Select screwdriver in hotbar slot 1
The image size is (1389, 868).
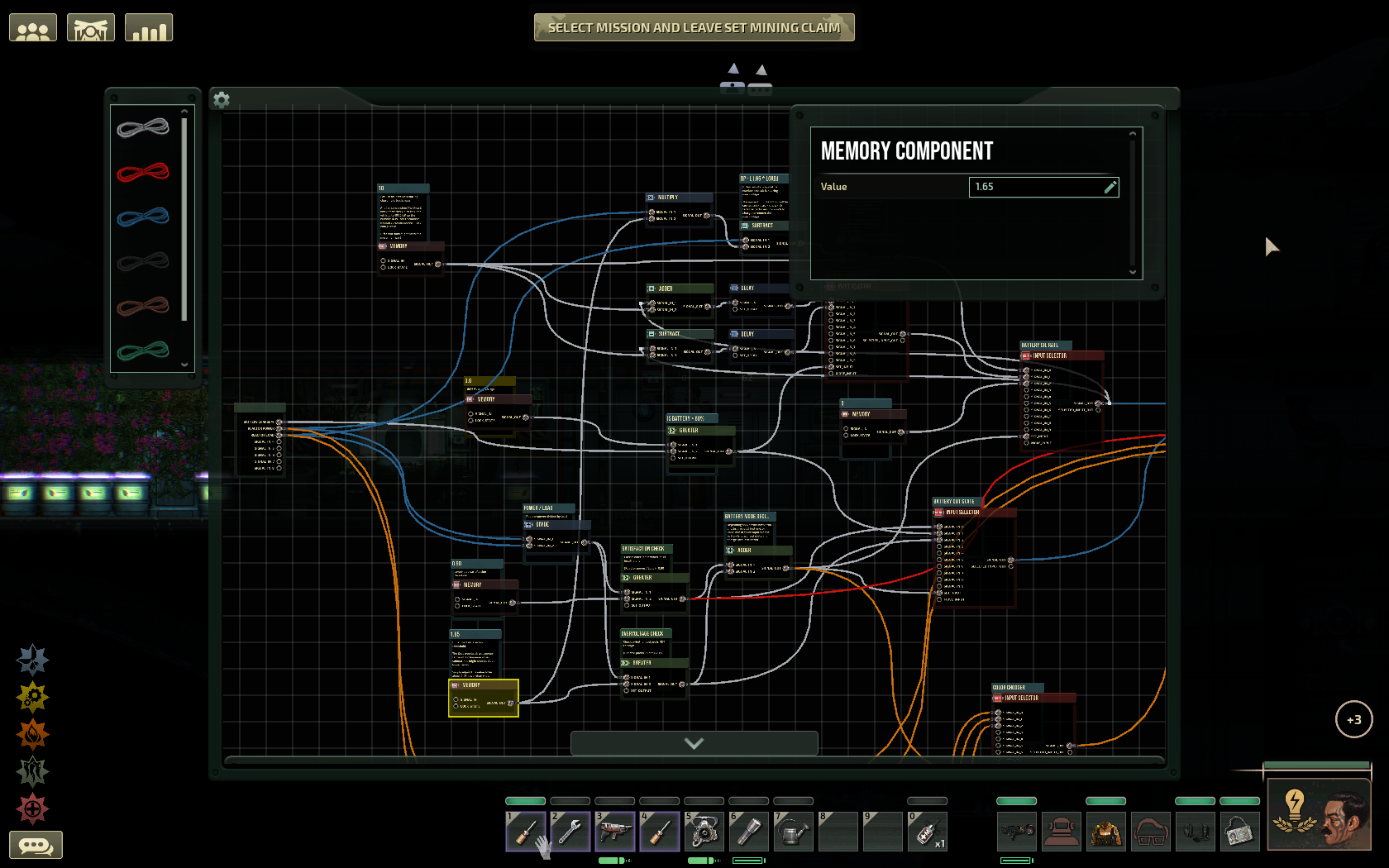(x=526, y=831)
